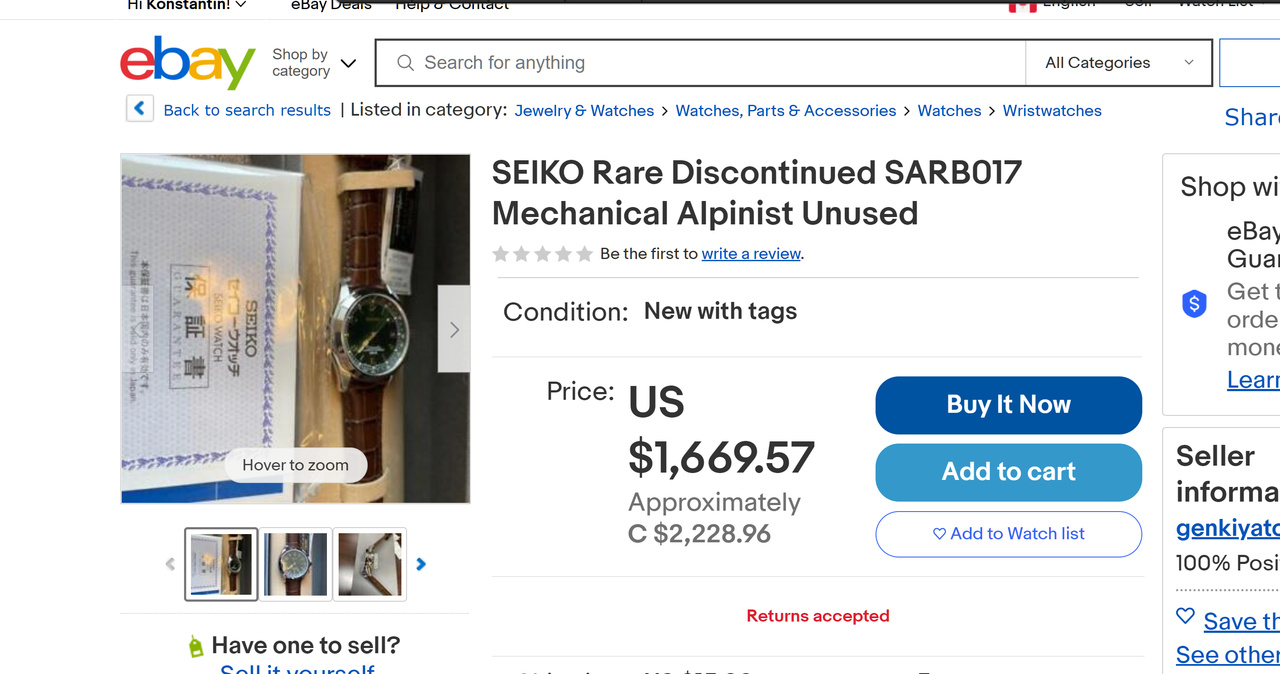
Task: Open the Hi Konstantin account dropdown
Action: pyautogui.click(x=185, y=5)
